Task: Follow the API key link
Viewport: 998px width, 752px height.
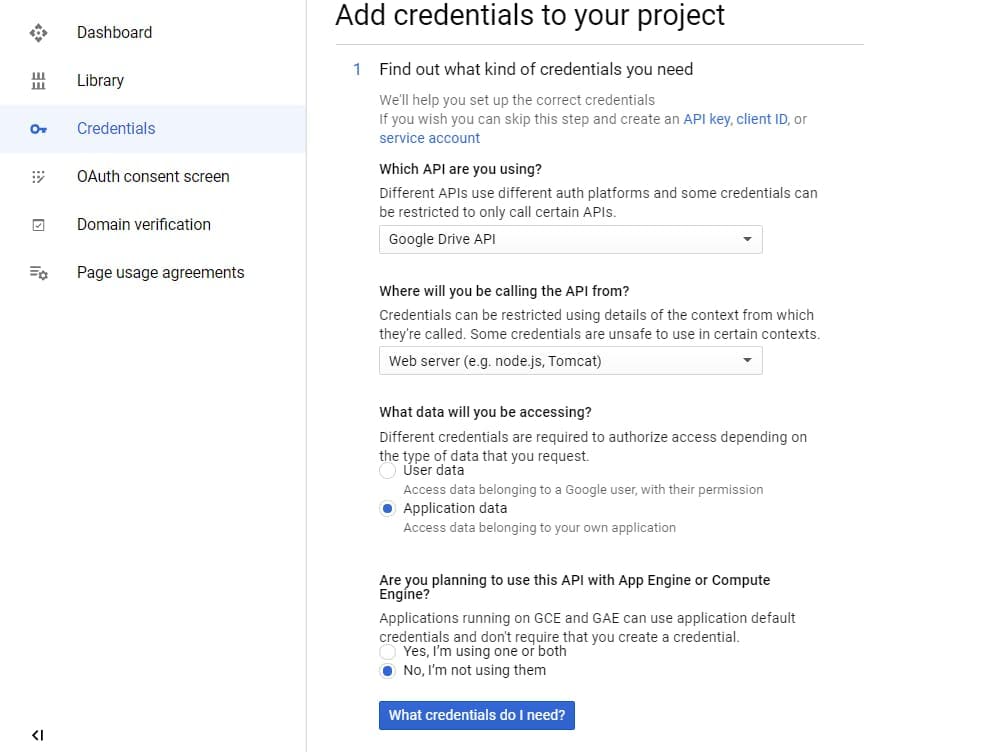Action: coord(706,119)
